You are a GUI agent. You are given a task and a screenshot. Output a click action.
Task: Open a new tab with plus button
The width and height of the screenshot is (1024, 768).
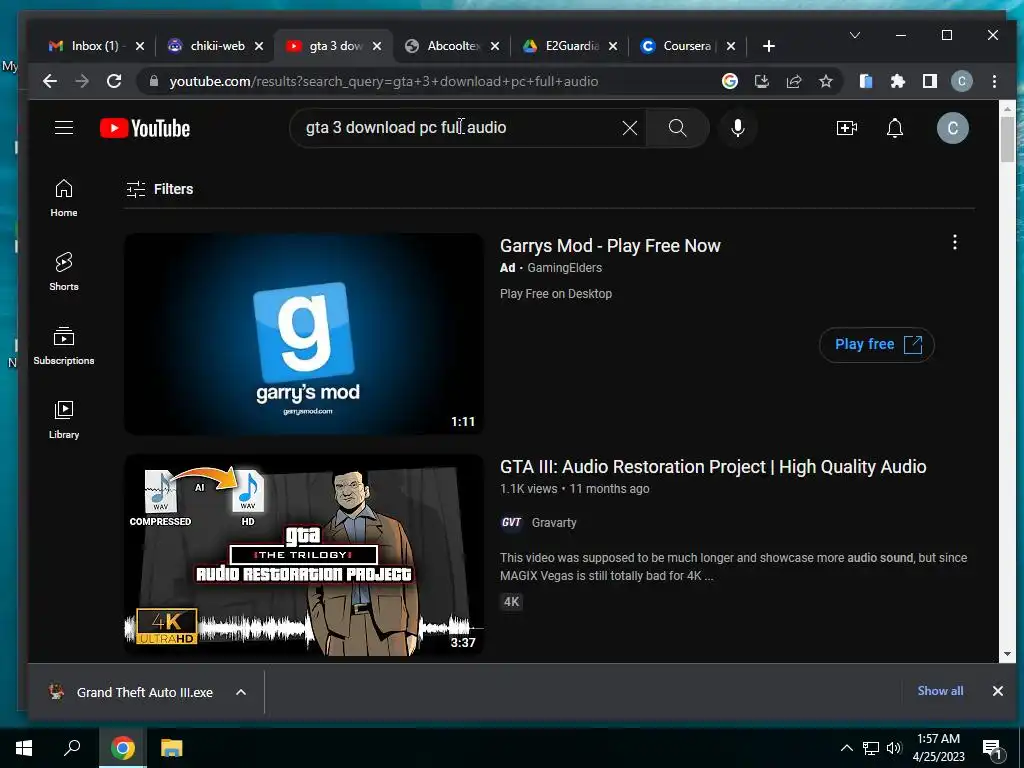(x=769, y=46)
